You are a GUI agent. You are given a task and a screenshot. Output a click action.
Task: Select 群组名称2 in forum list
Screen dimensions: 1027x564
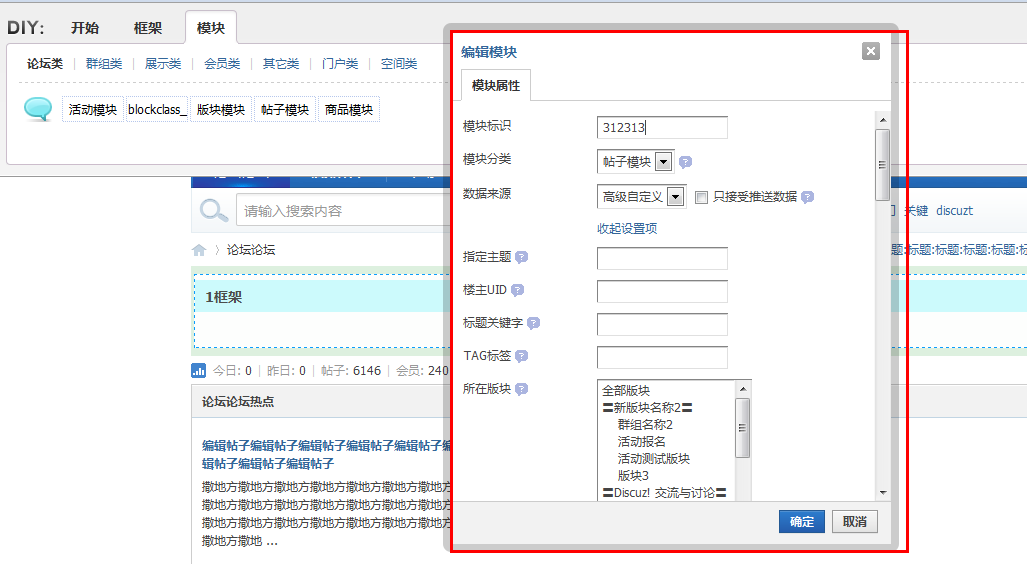[645, 424]
